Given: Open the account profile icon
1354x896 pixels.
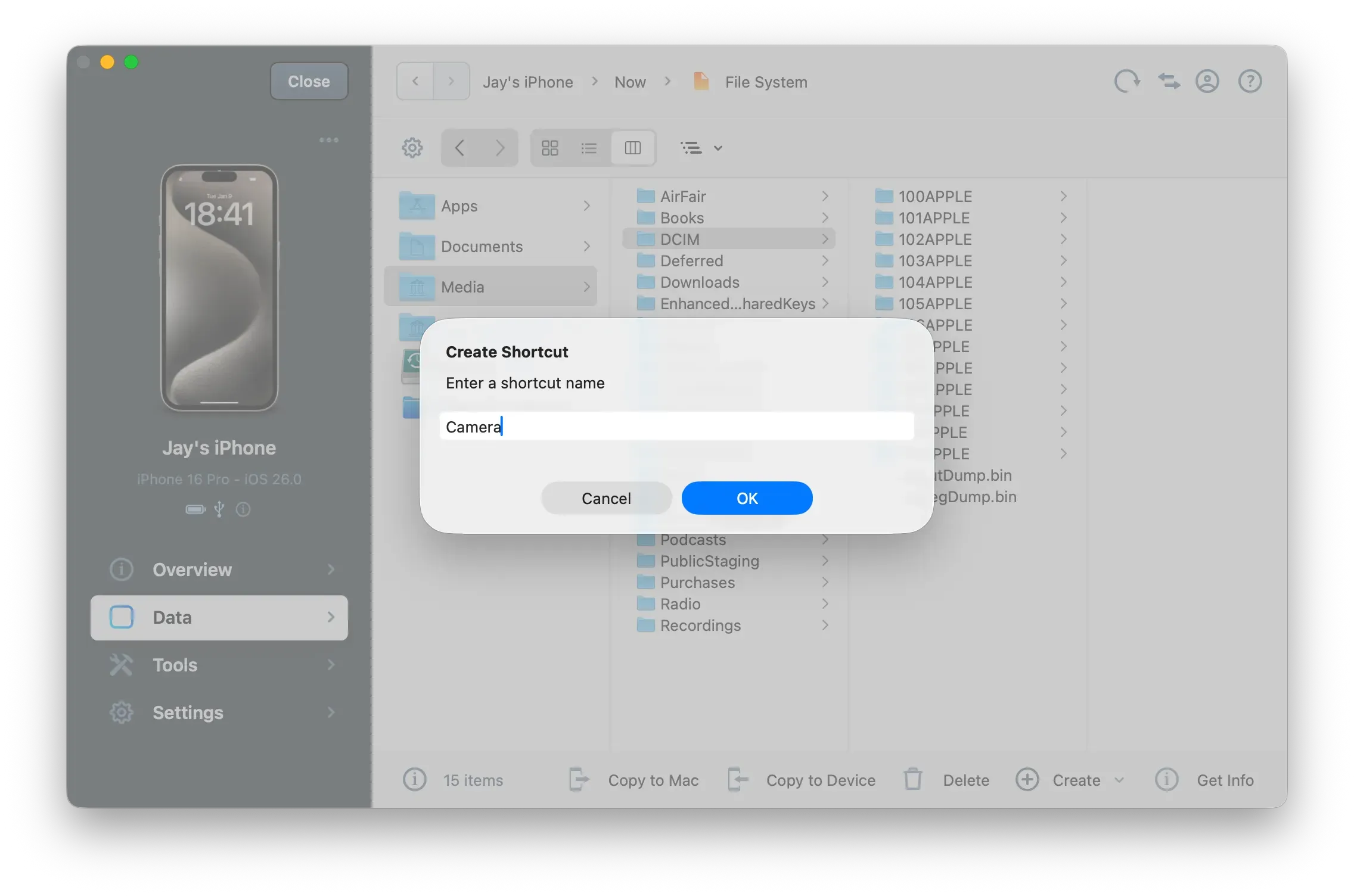Looking at the screenshot, I should point(1207,81).
